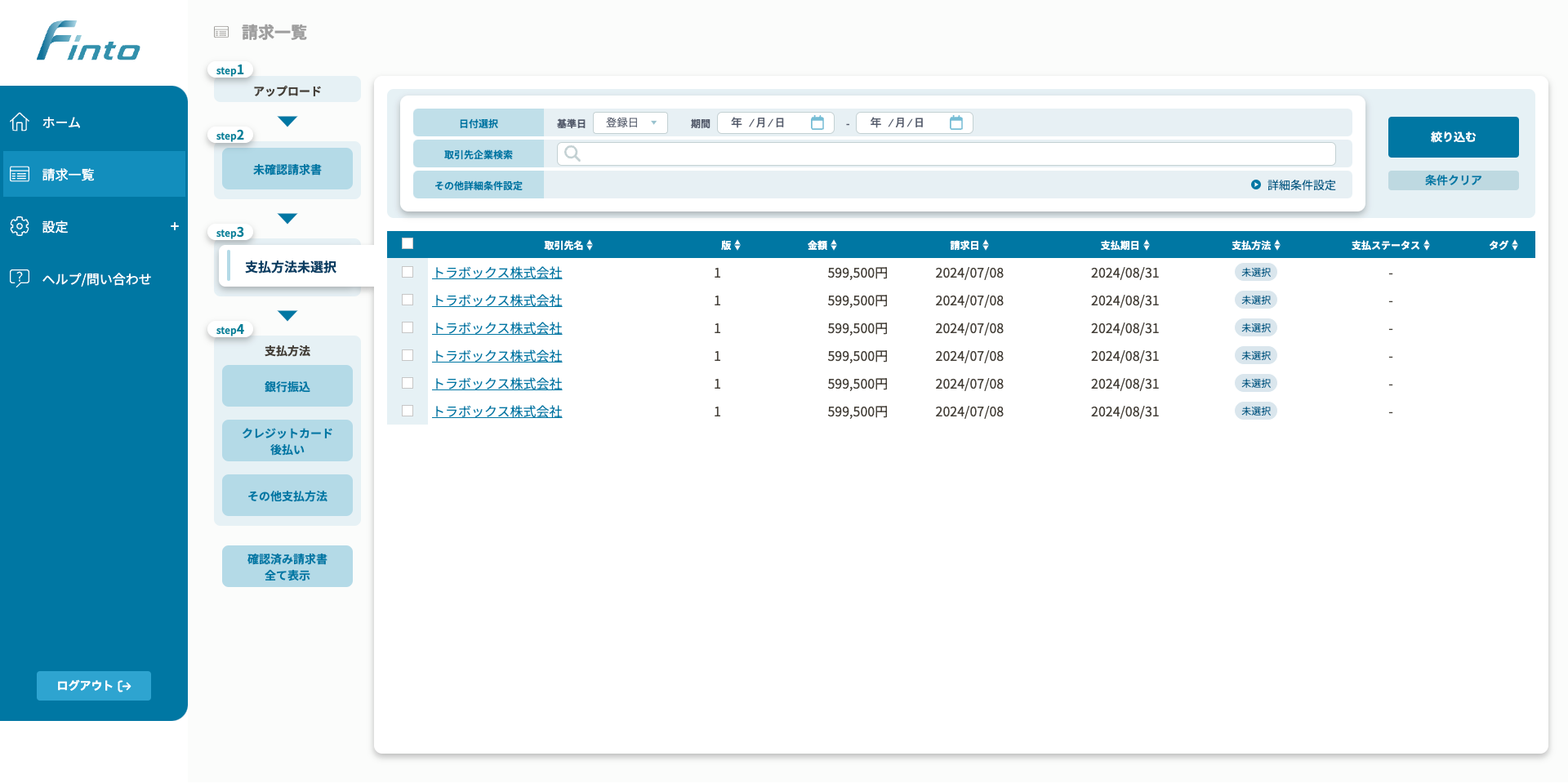Image resolution: width=1568 pixels, height=783 pixels.
Task: Click the settings gear icon
Action: (x=20, y=226)
